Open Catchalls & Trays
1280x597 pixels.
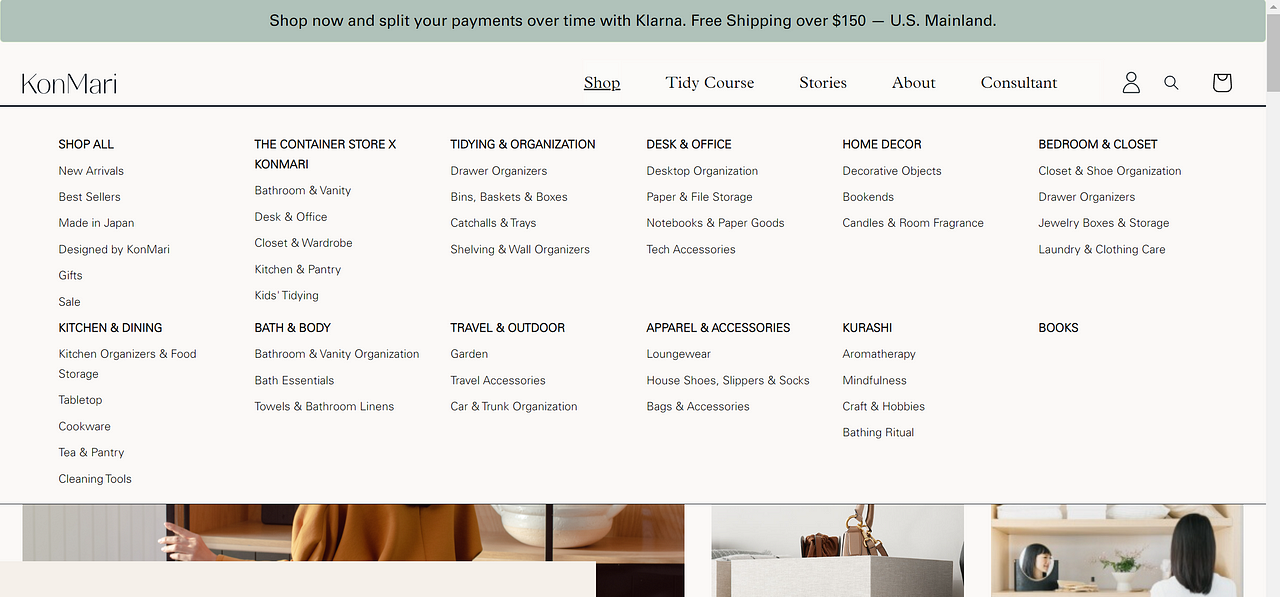pyautogui.click(x=493, y=223)
